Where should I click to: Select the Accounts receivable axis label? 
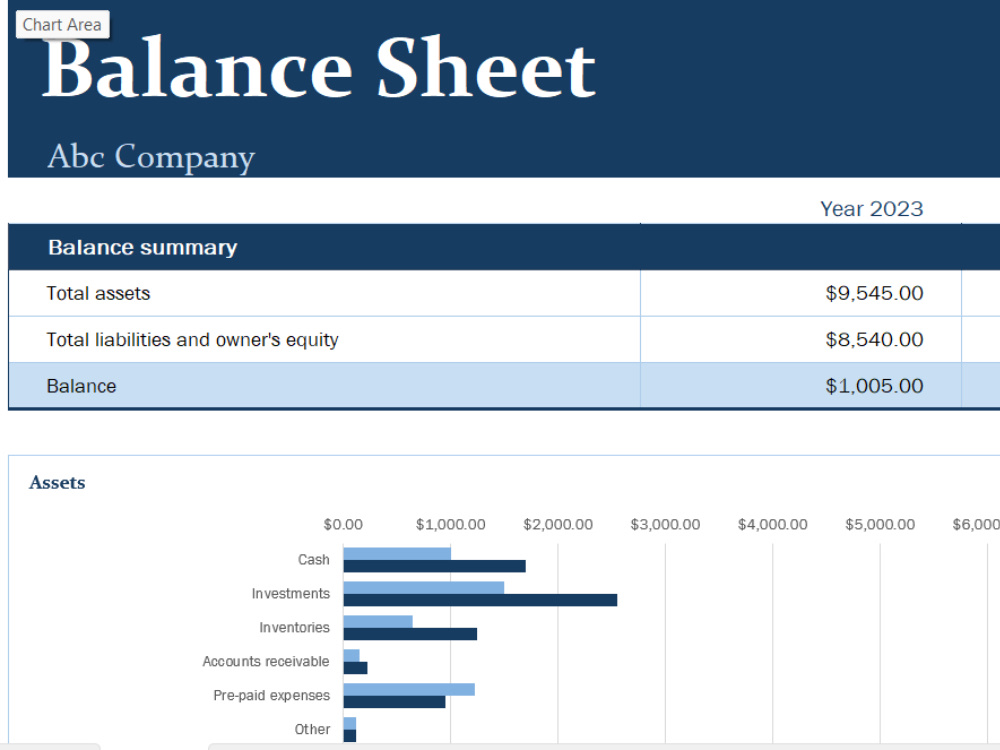[x=266, y=661]
